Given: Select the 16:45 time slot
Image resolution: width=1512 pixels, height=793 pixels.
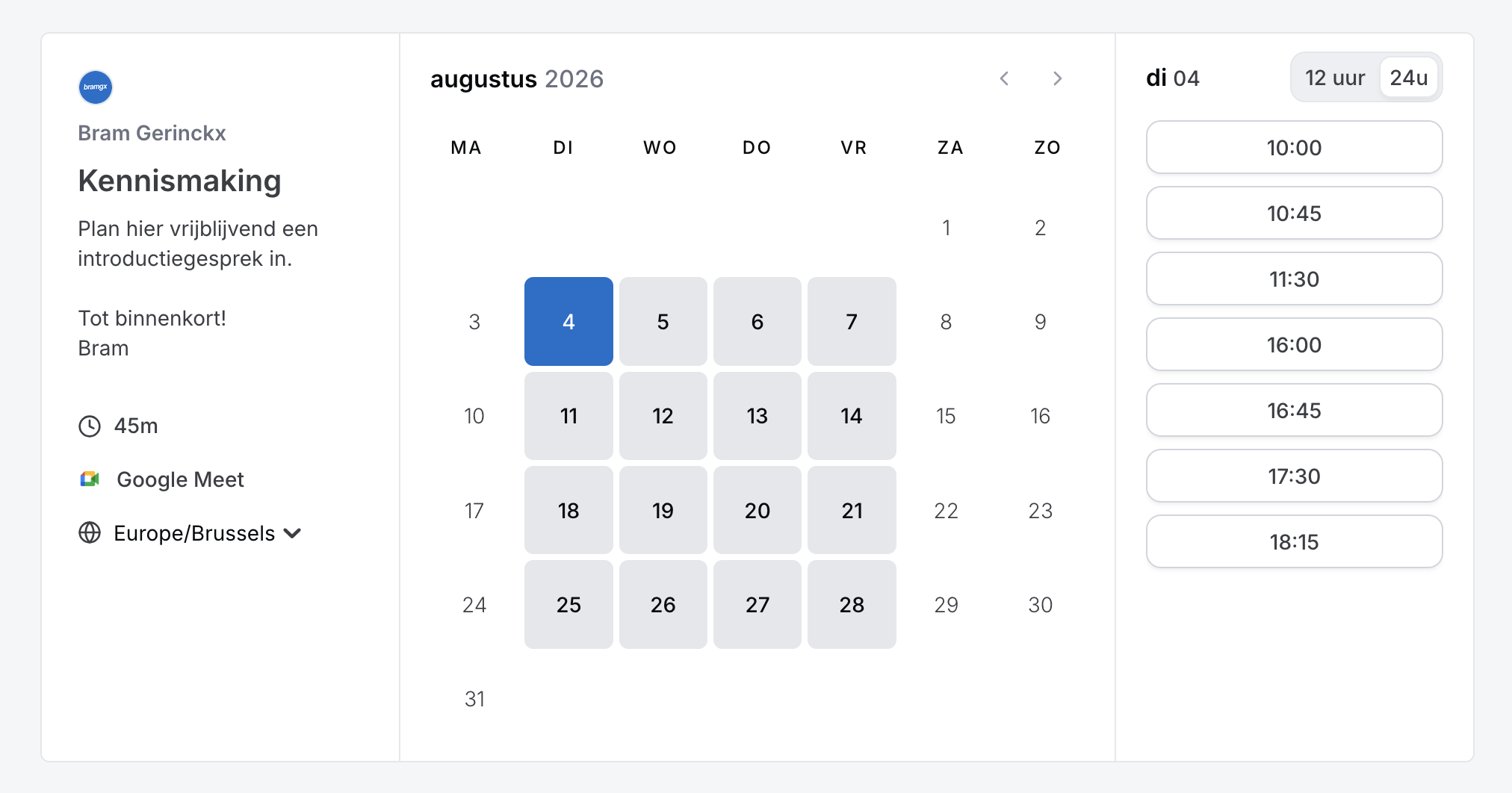Looking at the screenshot, I should (1294, 410).
